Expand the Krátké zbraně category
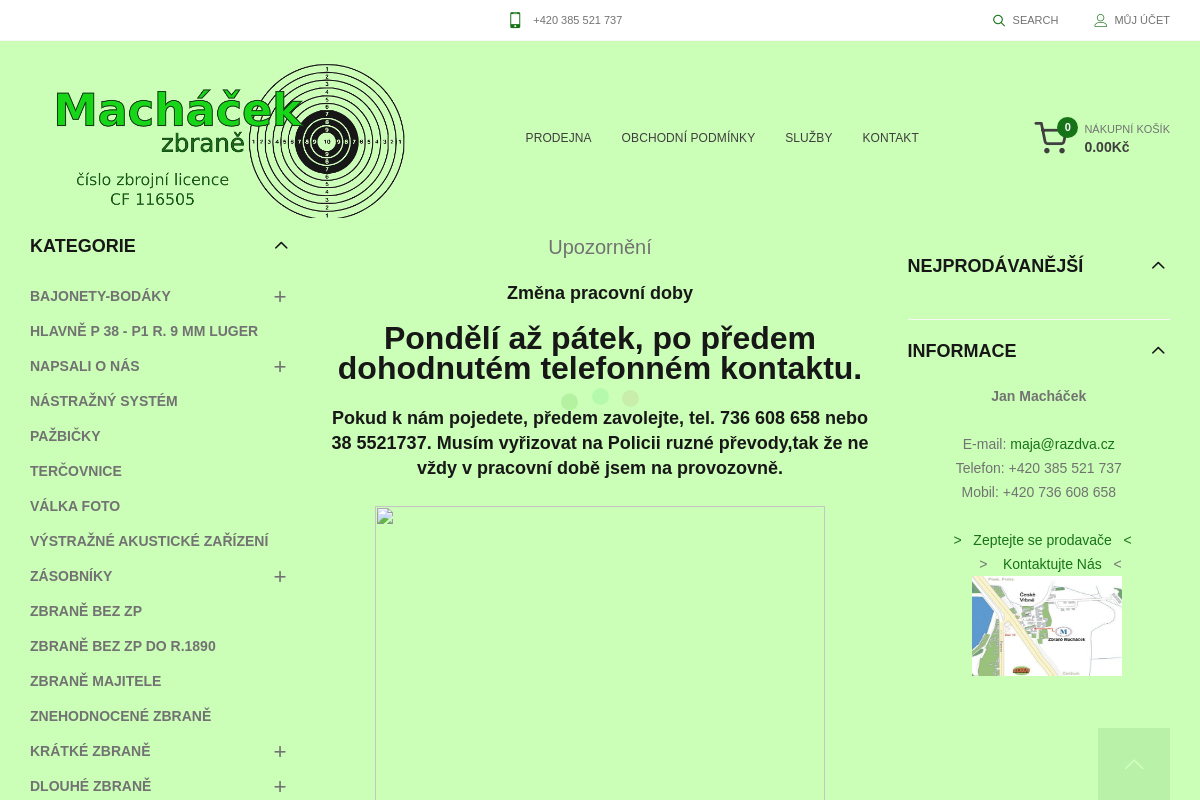 280,752
